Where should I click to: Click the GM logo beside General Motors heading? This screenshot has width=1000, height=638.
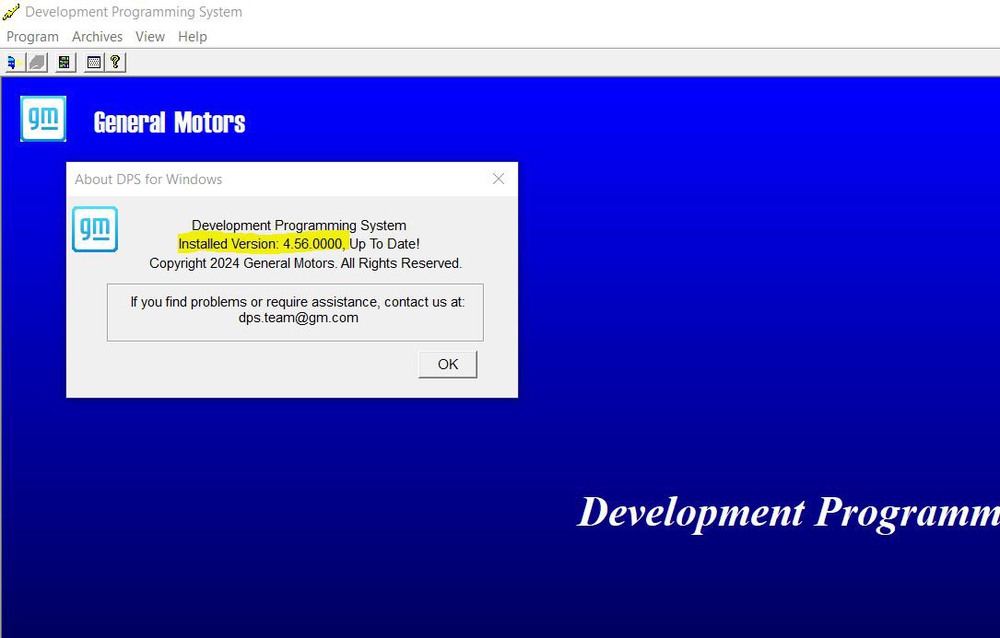[x=43, y=119]
